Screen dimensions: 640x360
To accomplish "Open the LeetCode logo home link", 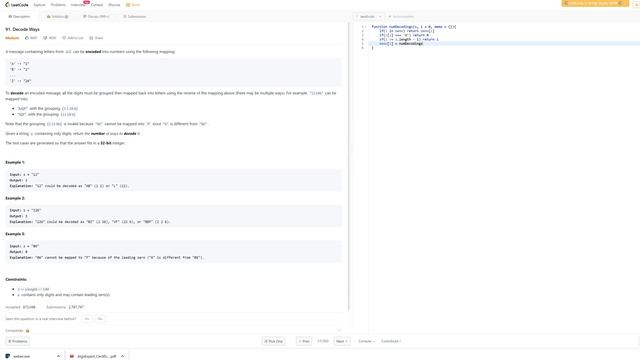I will (17, 5).
